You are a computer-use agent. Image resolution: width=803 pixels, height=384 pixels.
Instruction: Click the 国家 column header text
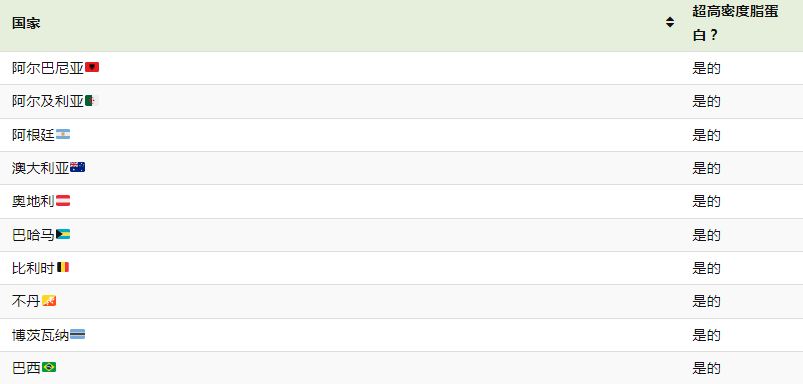(x=26, y=23)
